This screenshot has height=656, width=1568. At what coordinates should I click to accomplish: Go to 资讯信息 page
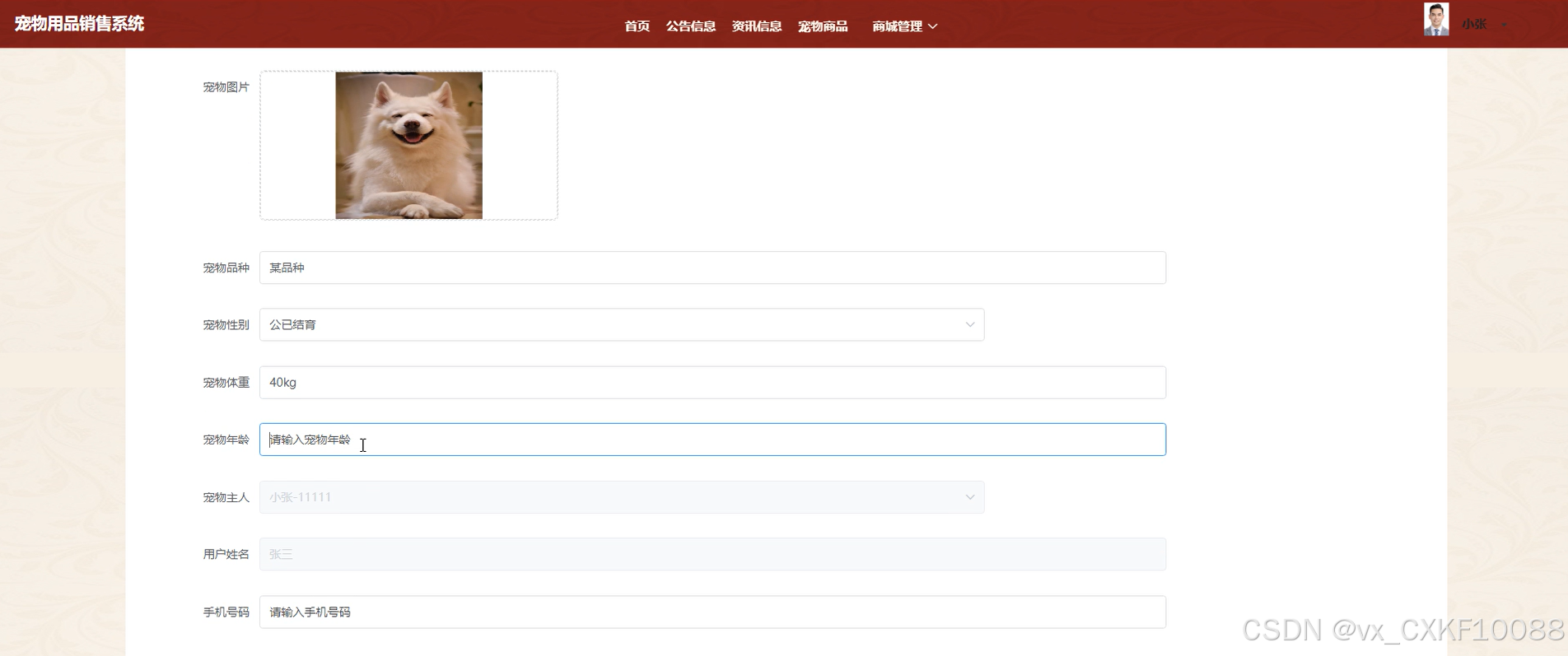point(756,26)
